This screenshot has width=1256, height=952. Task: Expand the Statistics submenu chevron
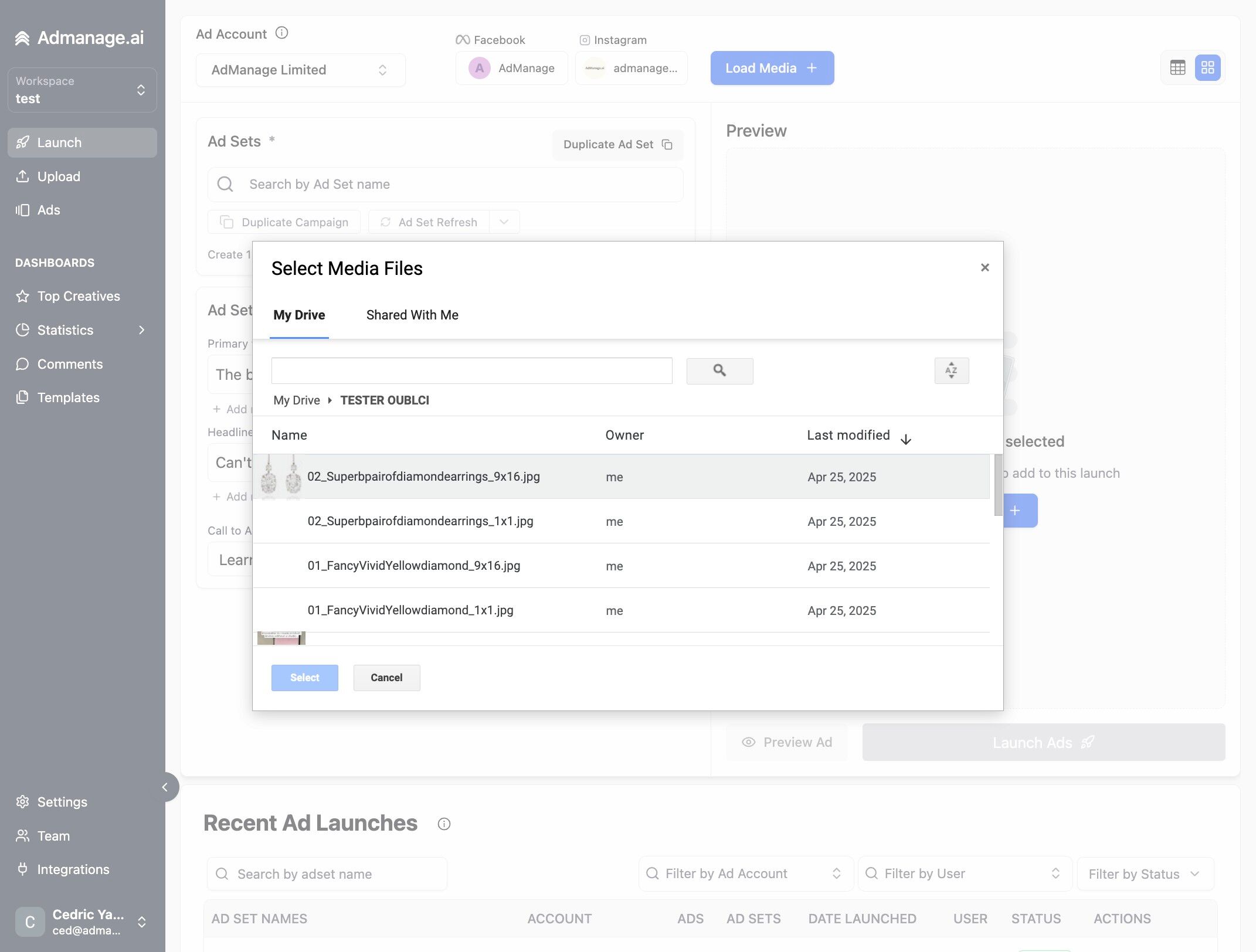tap(141, 330)
